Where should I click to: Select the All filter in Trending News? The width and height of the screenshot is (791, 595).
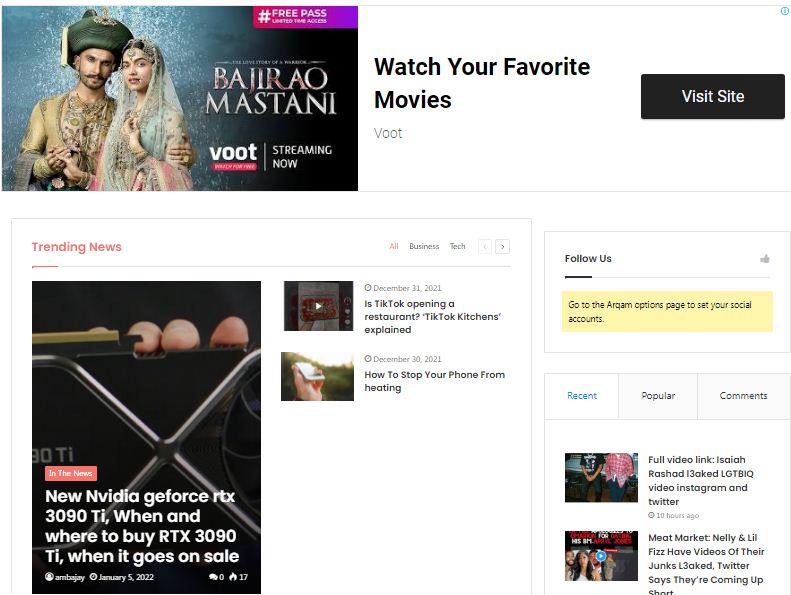coord(394,246)
